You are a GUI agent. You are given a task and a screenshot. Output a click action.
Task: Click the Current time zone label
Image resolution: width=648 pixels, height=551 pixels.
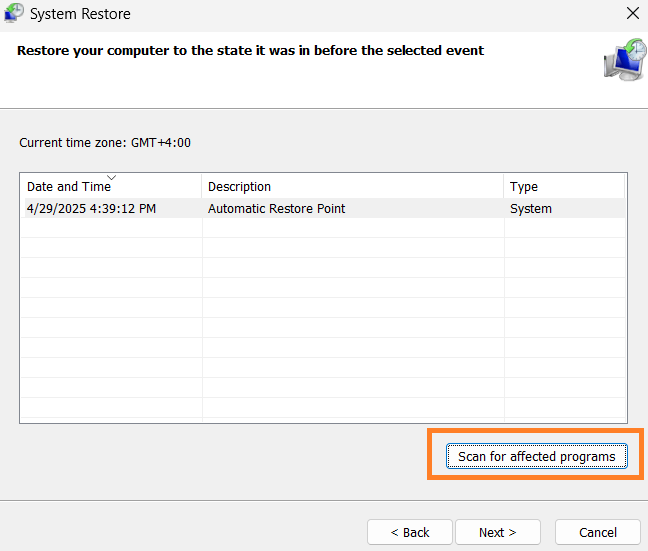(x=105, y=143)
